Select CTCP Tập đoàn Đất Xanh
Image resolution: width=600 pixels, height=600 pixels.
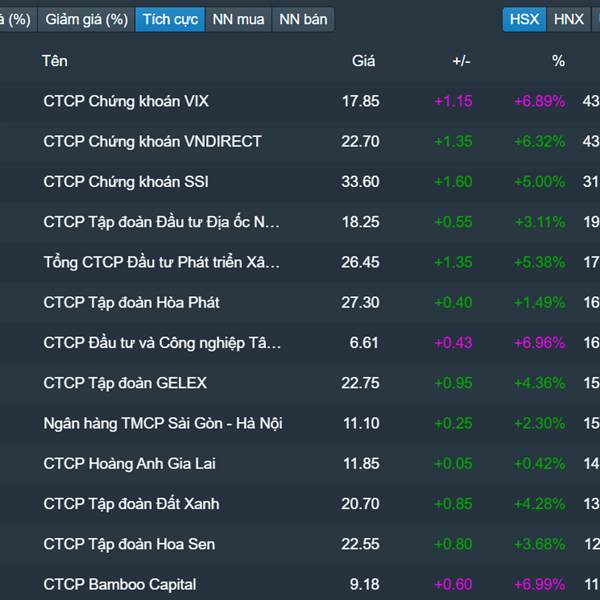(131, 504)
